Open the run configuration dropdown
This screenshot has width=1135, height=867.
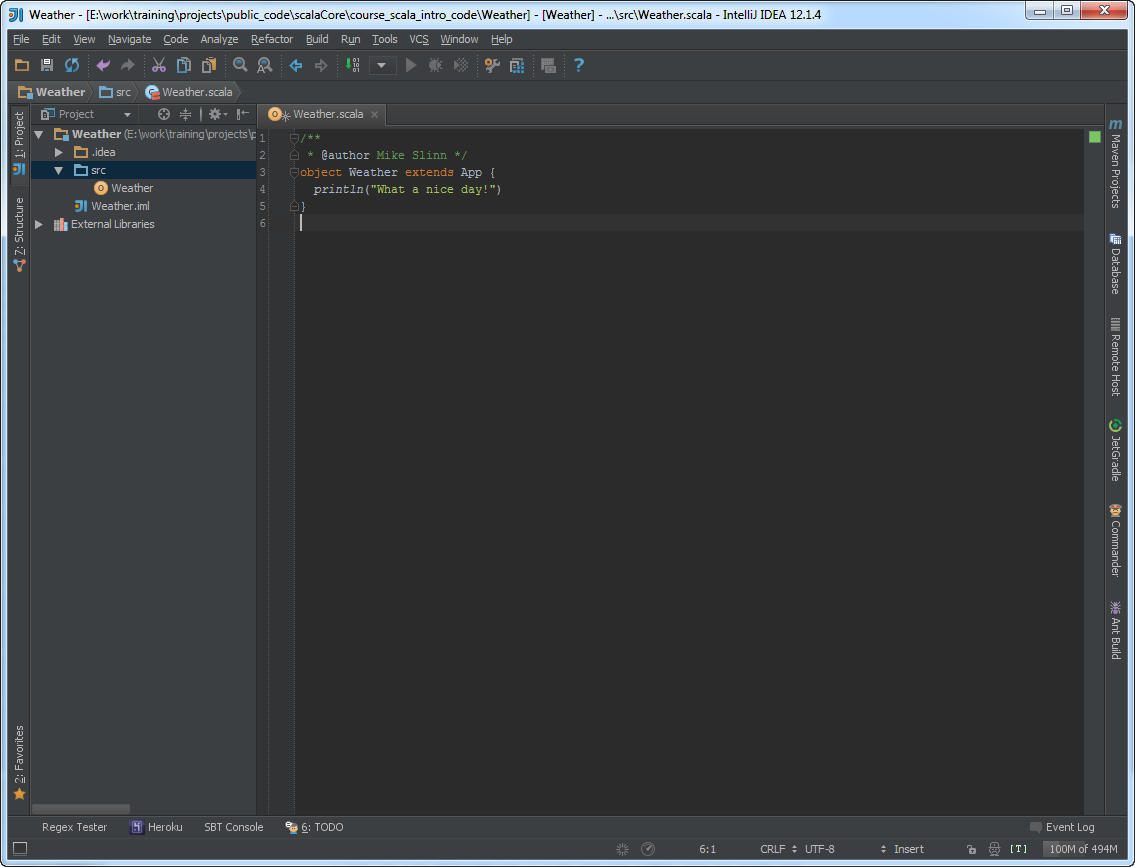[x=382, y=65]
